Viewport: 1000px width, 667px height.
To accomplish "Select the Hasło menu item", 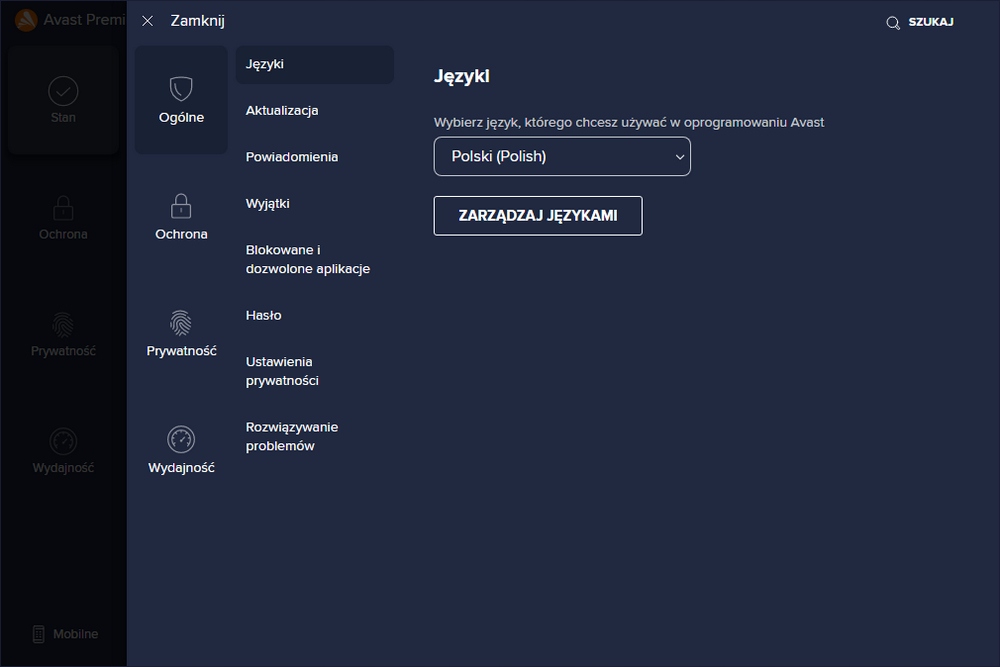I will [x=264, y=315].
